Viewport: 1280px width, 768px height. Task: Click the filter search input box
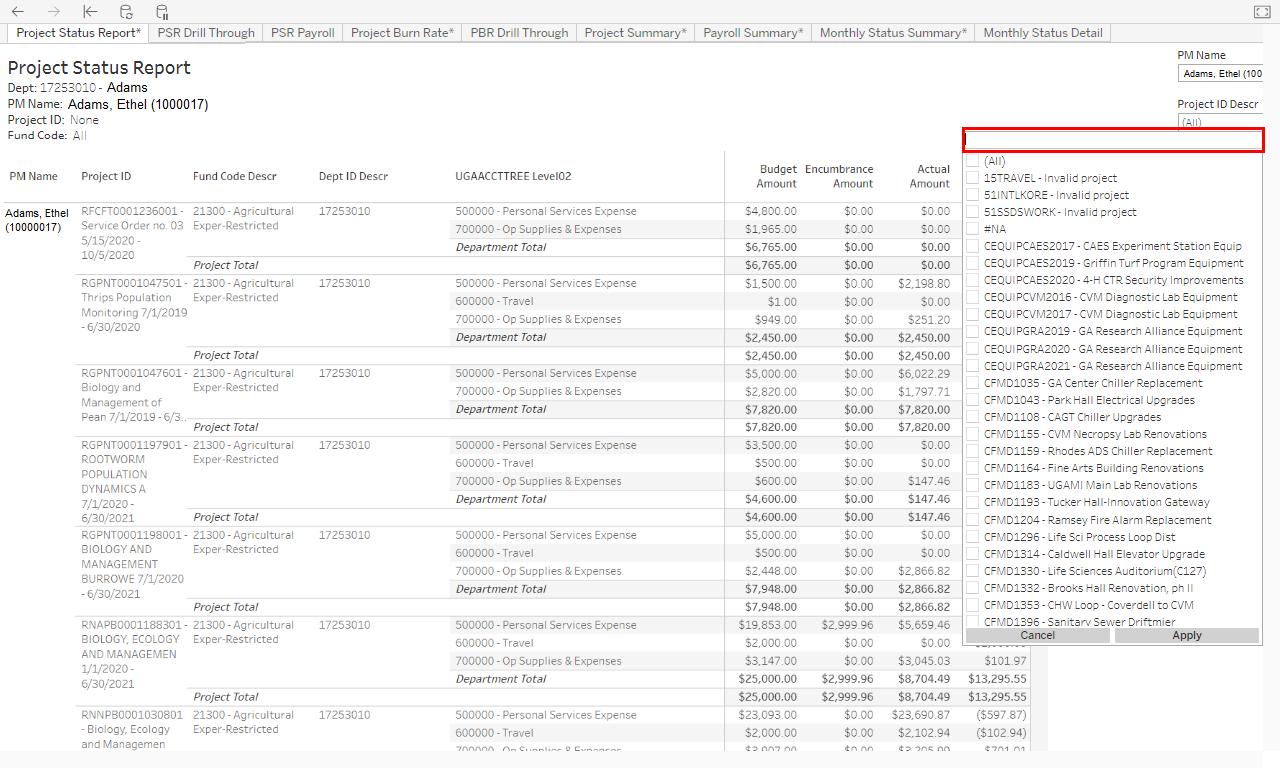click(1113, 140)
